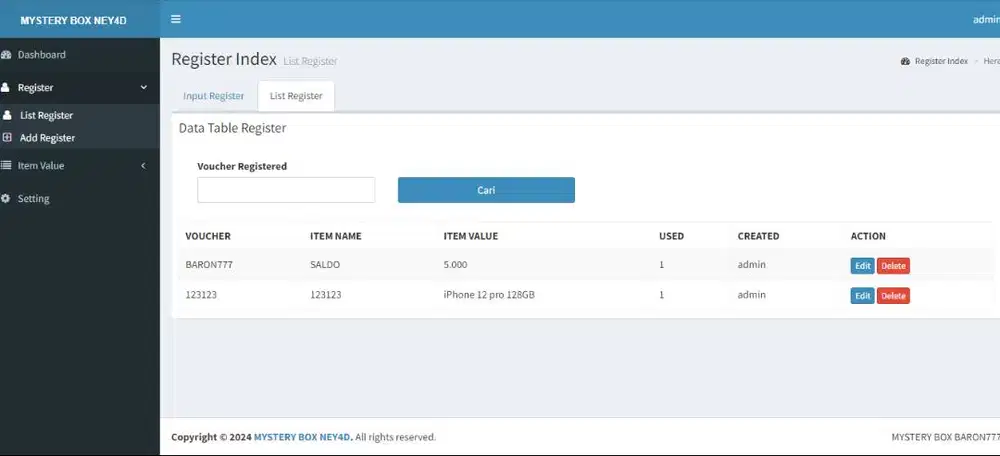Click the Register Index breadcrumb link

pyautogui.click(x=941, y=61)
